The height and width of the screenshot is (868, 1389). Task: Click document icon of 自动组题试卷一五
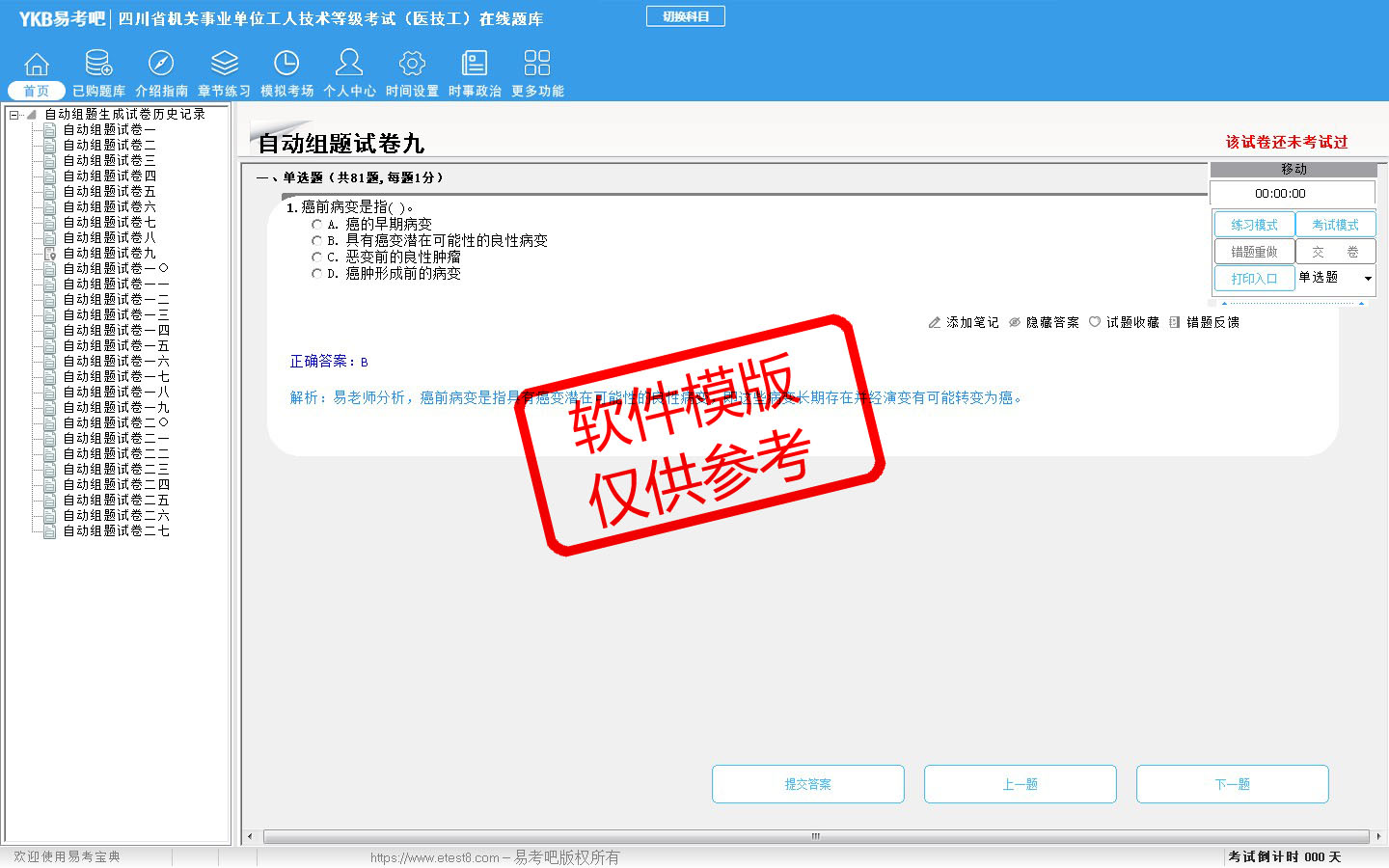(49, 345)
